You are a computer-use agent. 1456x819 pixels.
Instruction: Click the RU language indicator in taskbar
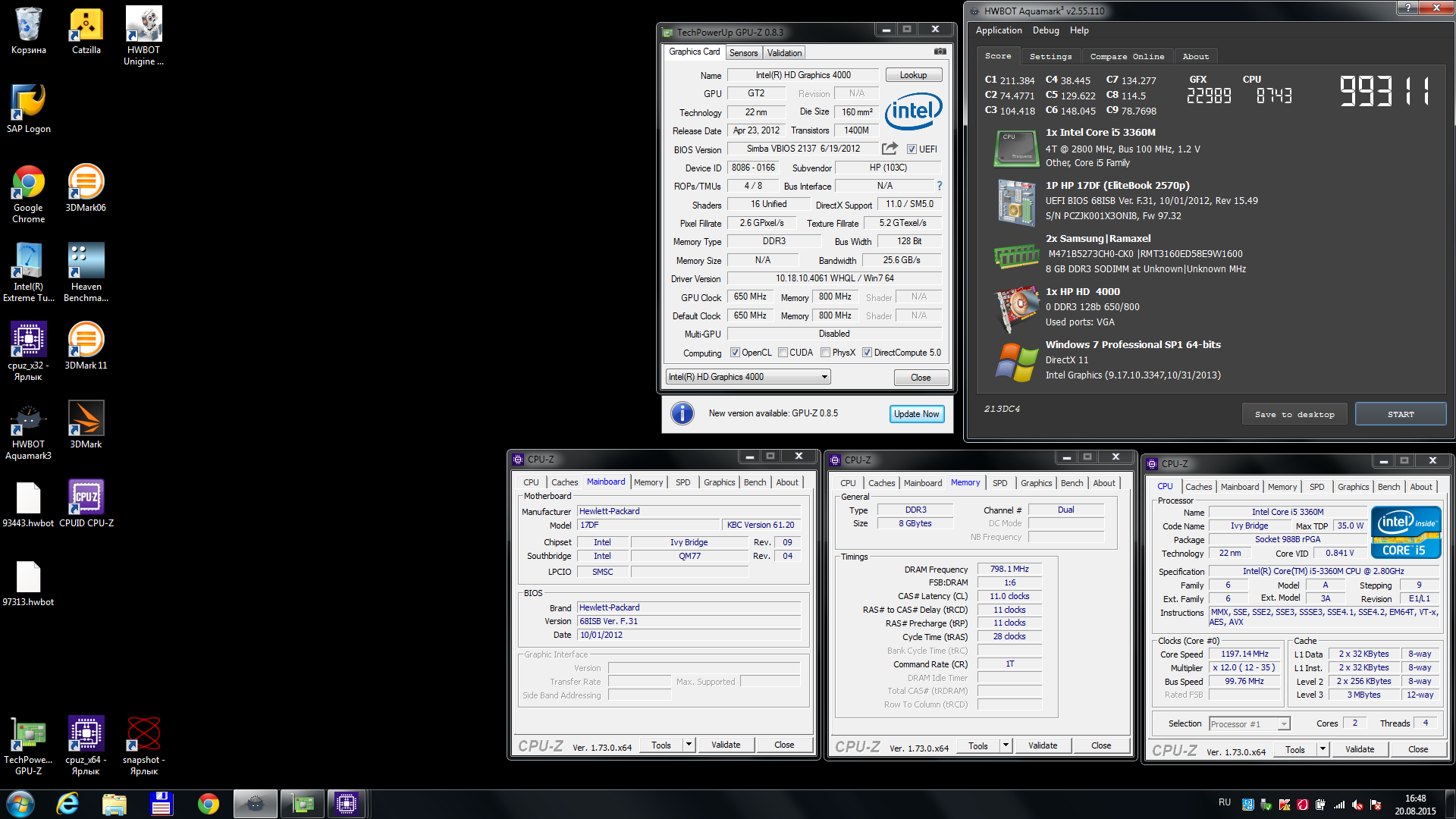[1224, 802]
